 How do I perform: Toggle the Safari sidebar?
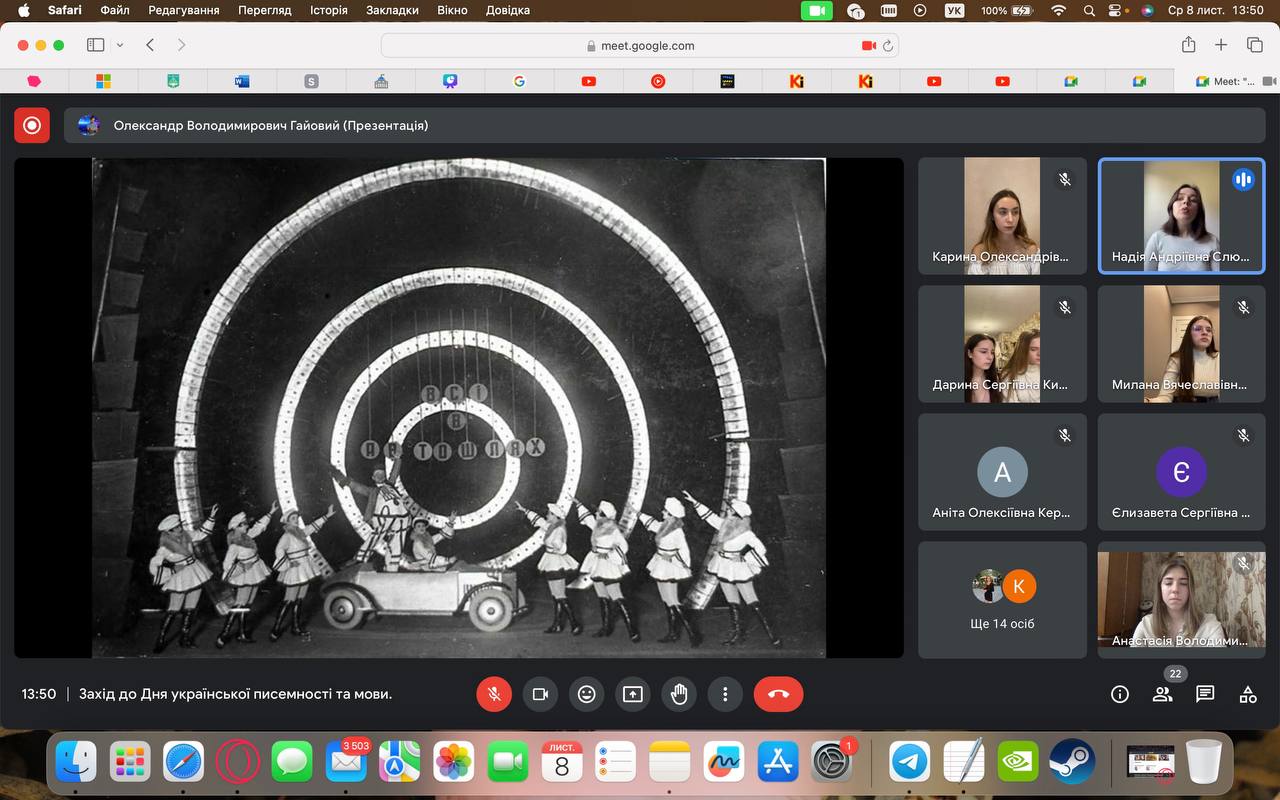pos(96,45)
